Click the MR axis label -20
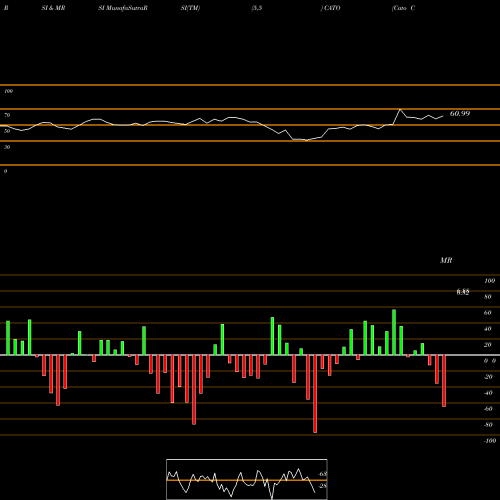 pyautogui.click(x=488, y=377)
